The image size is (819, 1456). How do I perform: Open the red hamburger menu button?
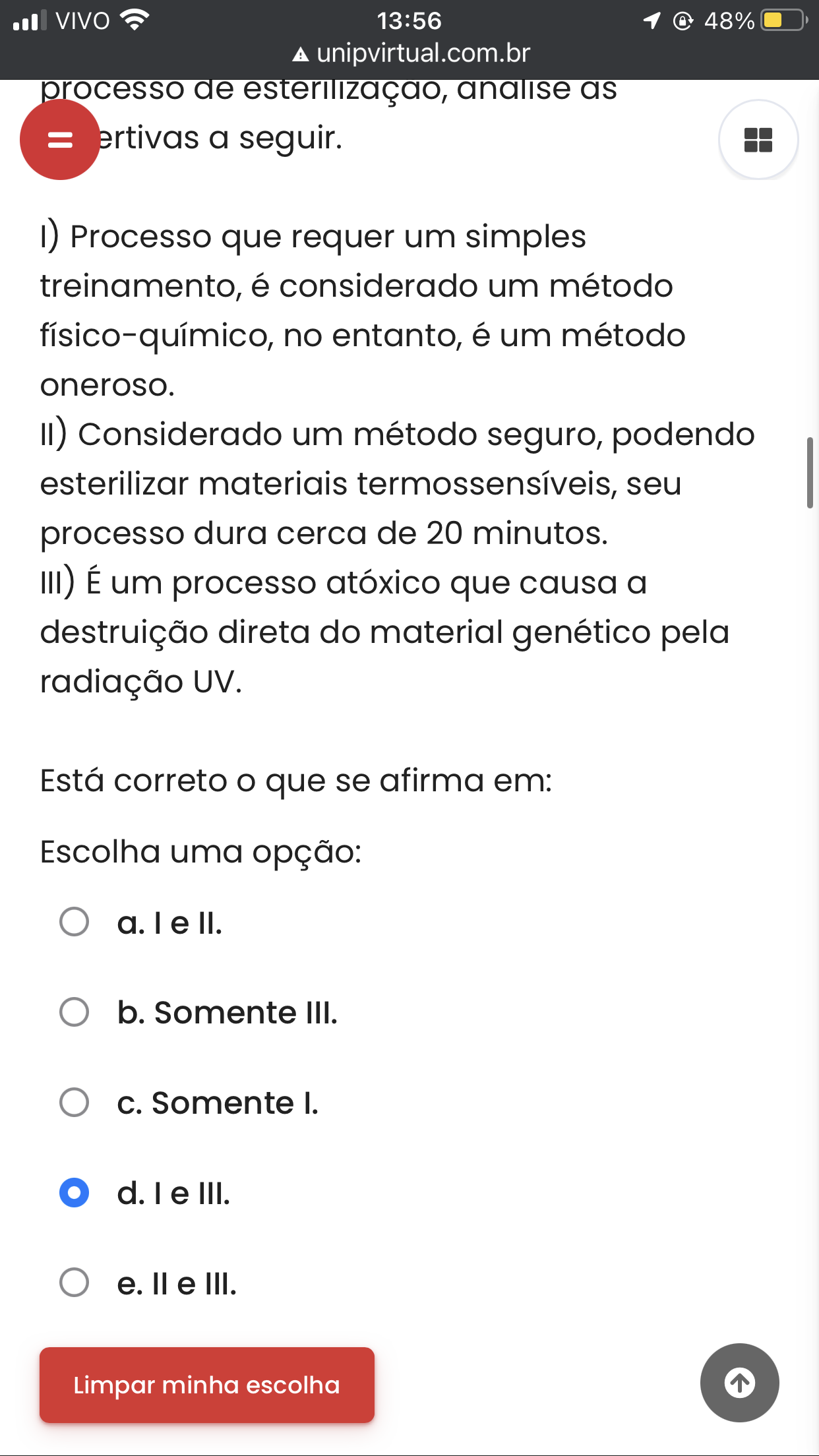60,140
